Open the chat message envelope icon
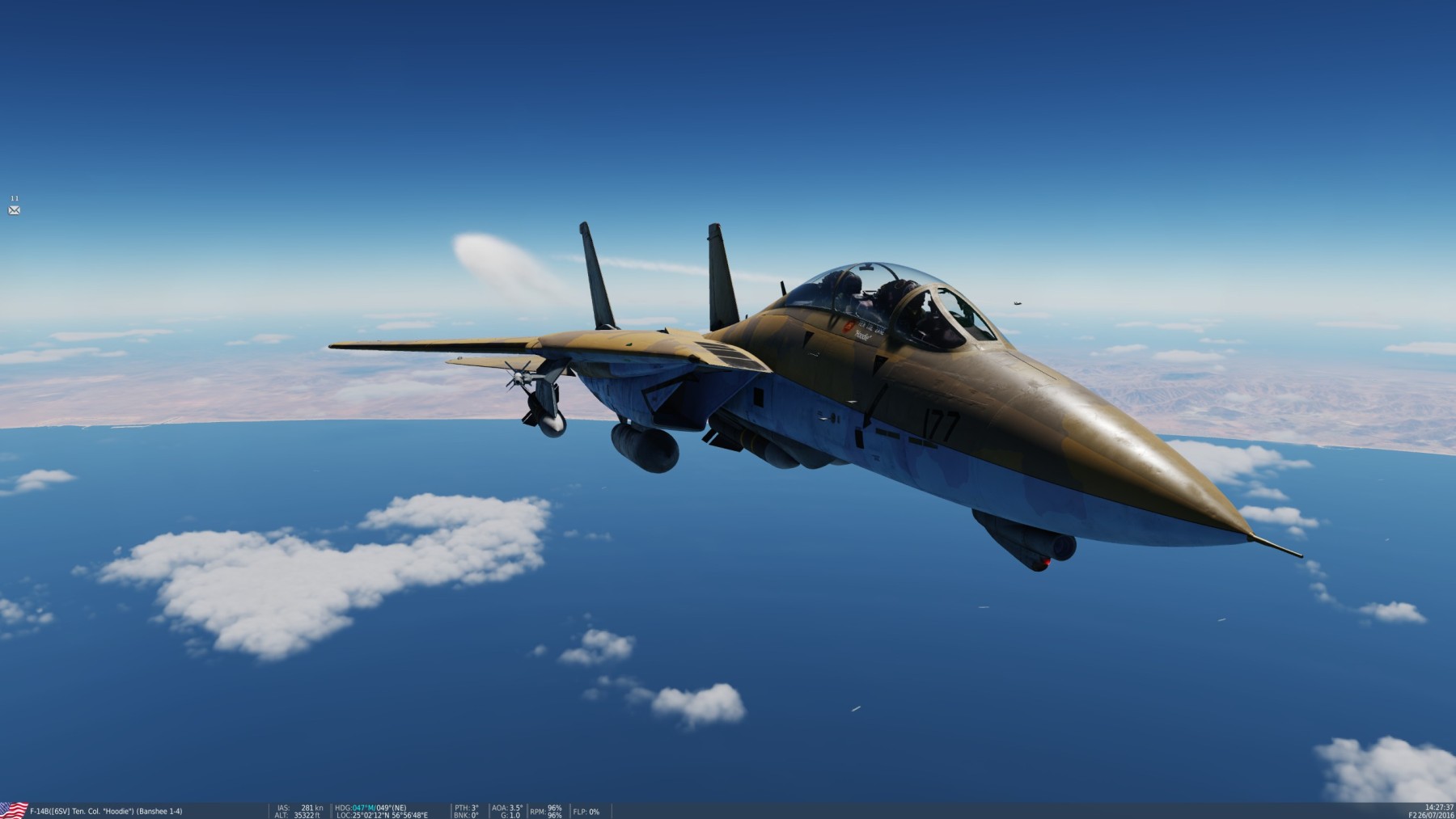1456x819 pixels. pos(14,210)
